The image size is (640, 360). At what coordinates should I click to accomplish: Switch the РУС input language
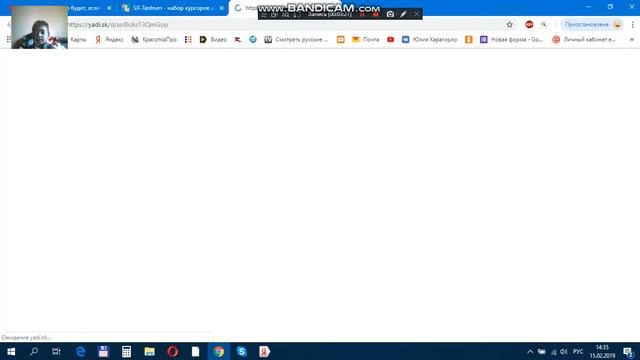pyautogui.click(x=578, y=351)
